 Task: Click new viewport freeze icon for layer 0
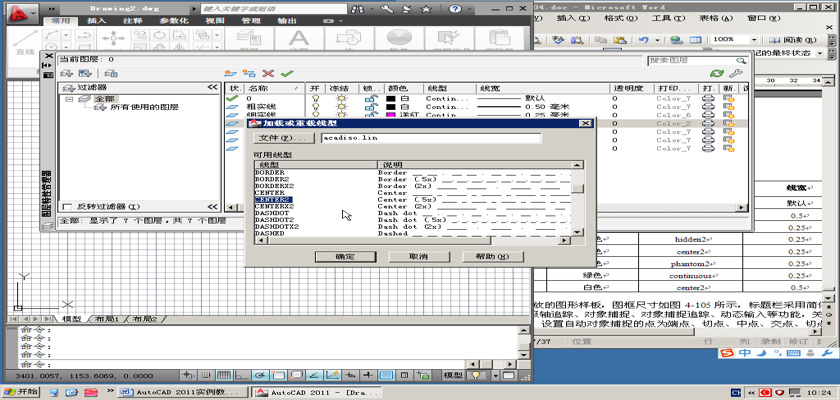click(x=729, y=99)
